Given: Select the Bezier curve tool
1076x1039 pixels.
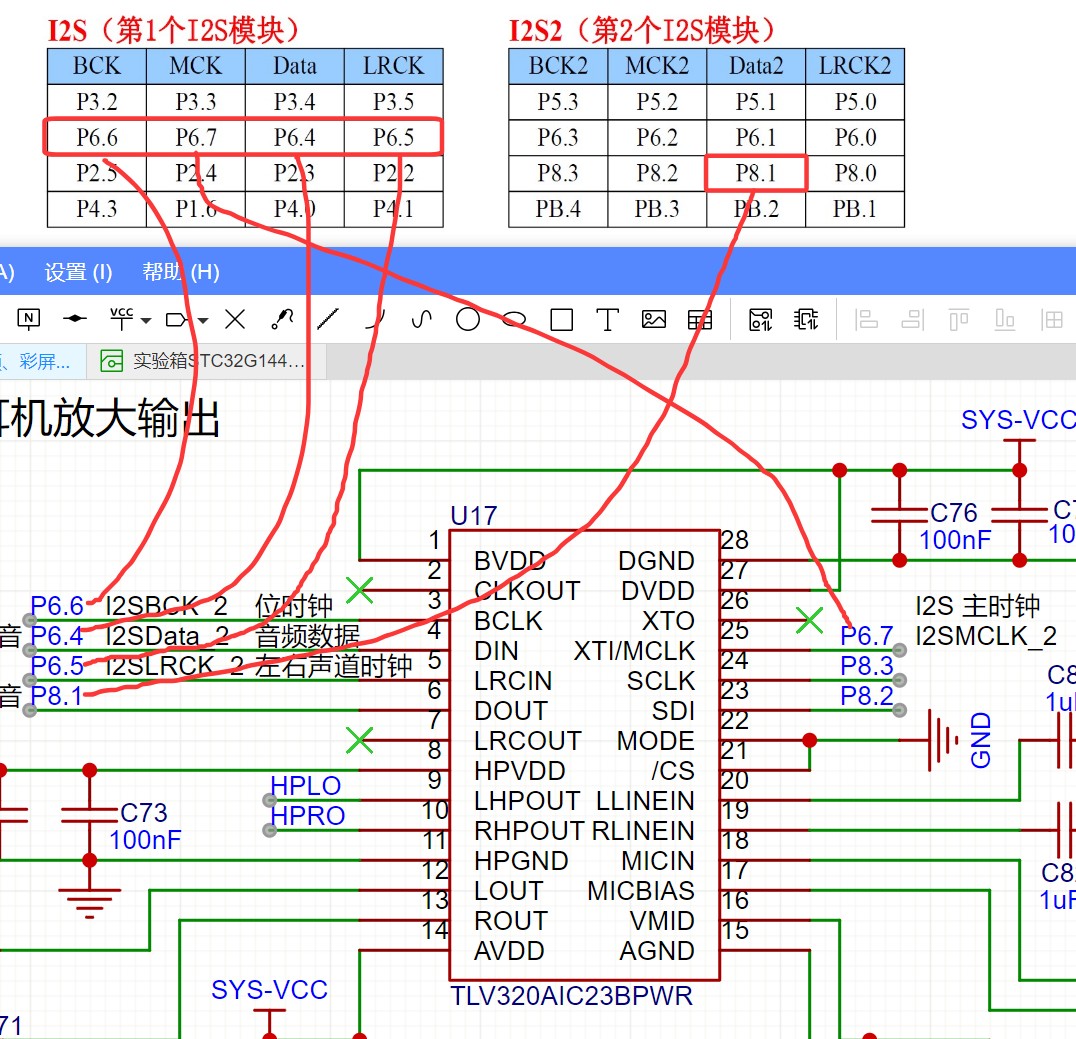Looking at the screenshot, I should tap(421, 320).
